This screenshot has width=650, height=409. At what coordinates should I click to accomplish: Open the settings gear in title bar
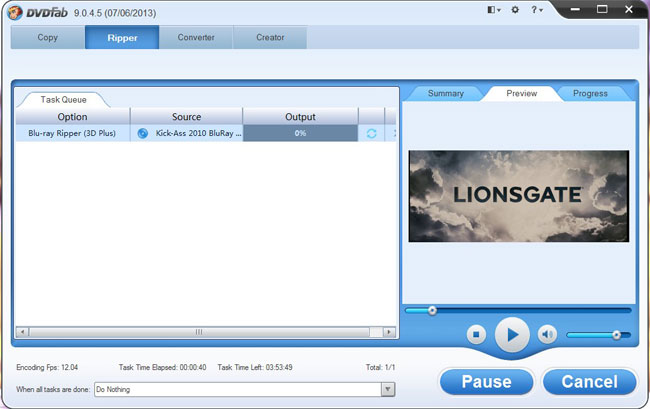tap(515, 10)
